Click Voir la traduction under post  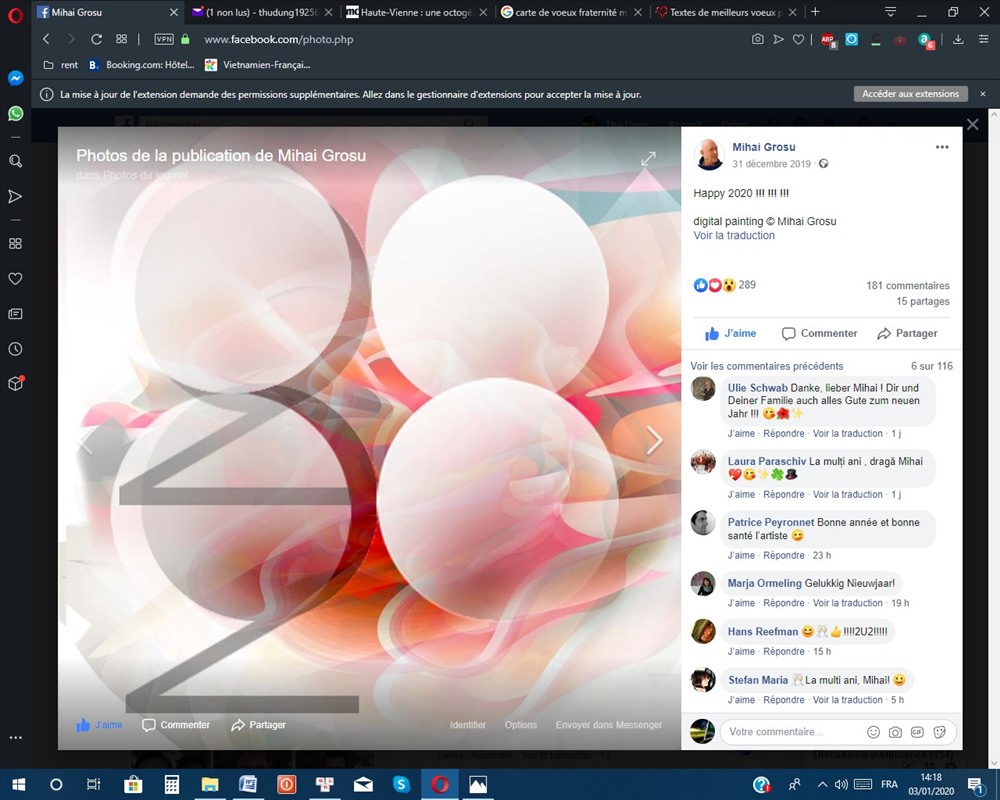pos(734,235)
